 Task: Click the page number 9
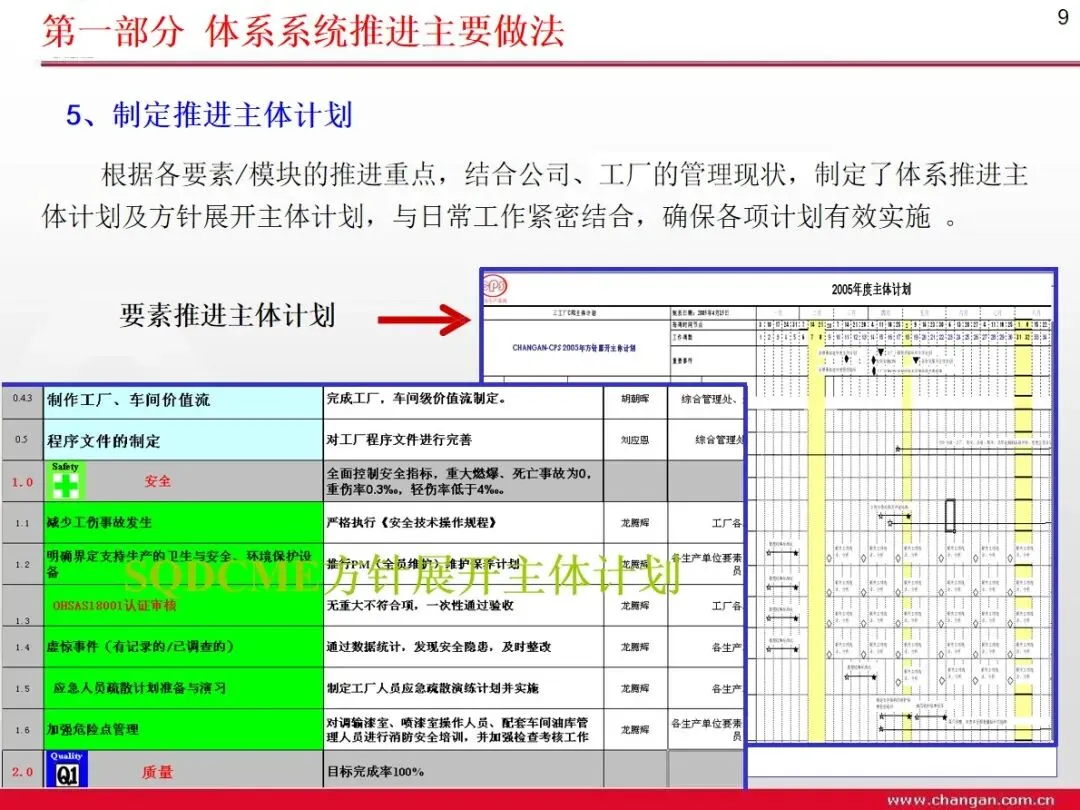1063,17
